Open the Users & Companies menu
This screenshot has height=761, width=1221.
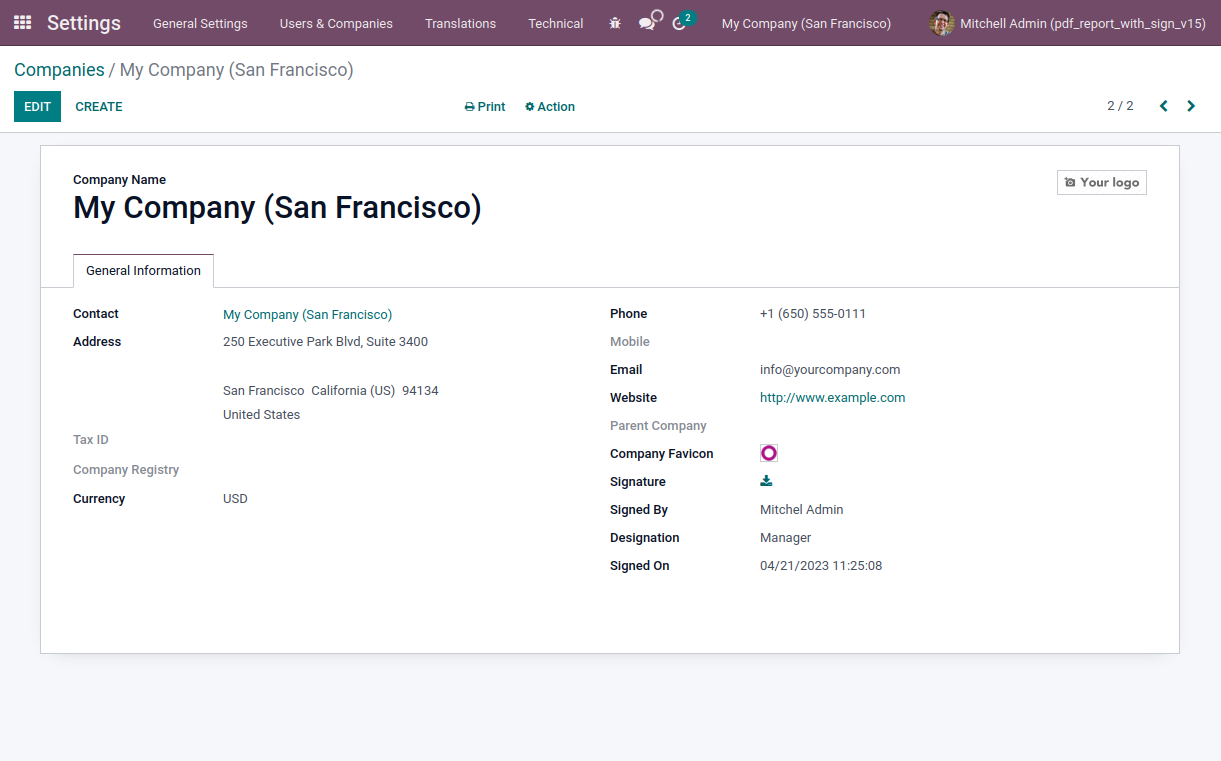point(336,23)
